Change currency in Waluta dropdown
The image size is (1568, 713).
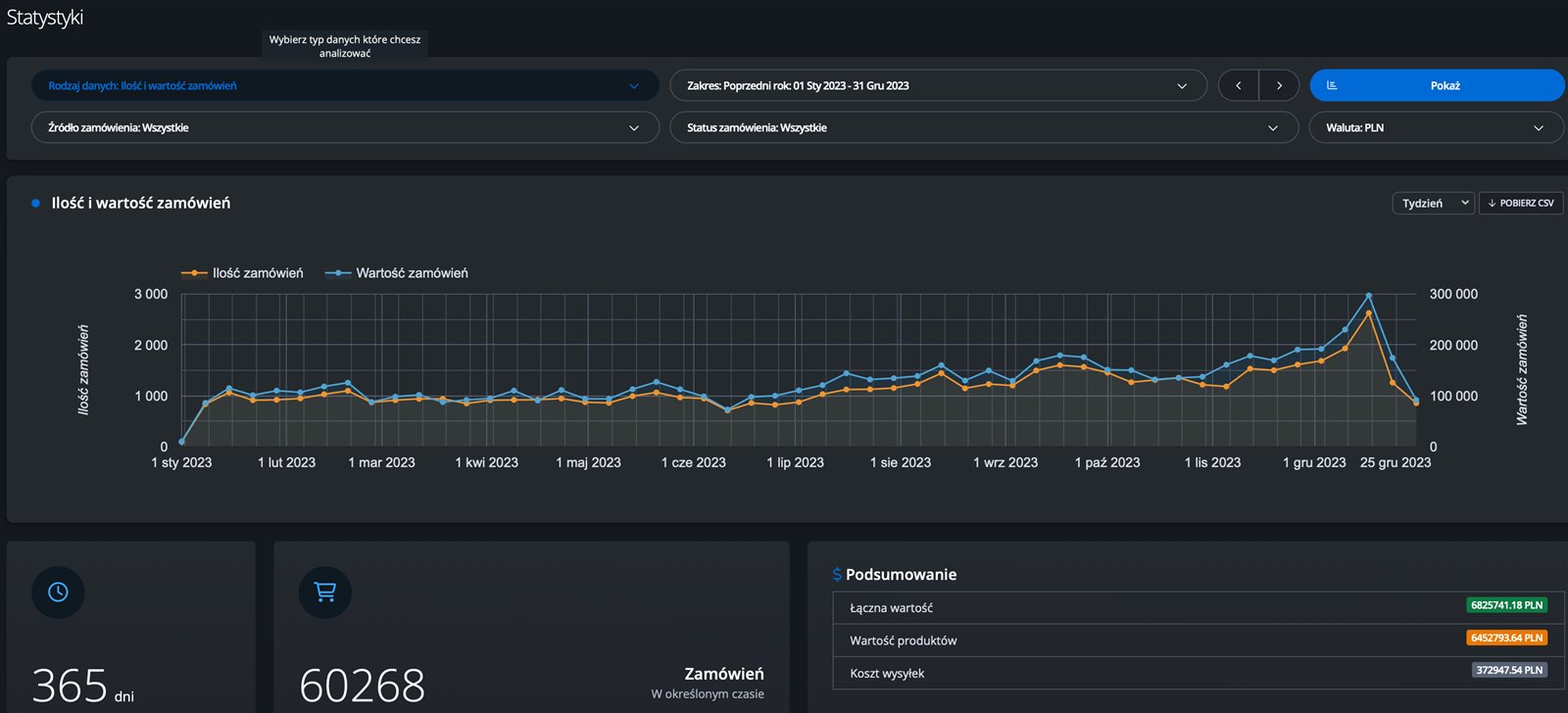pyautogui.click(x=1435, y=128)
